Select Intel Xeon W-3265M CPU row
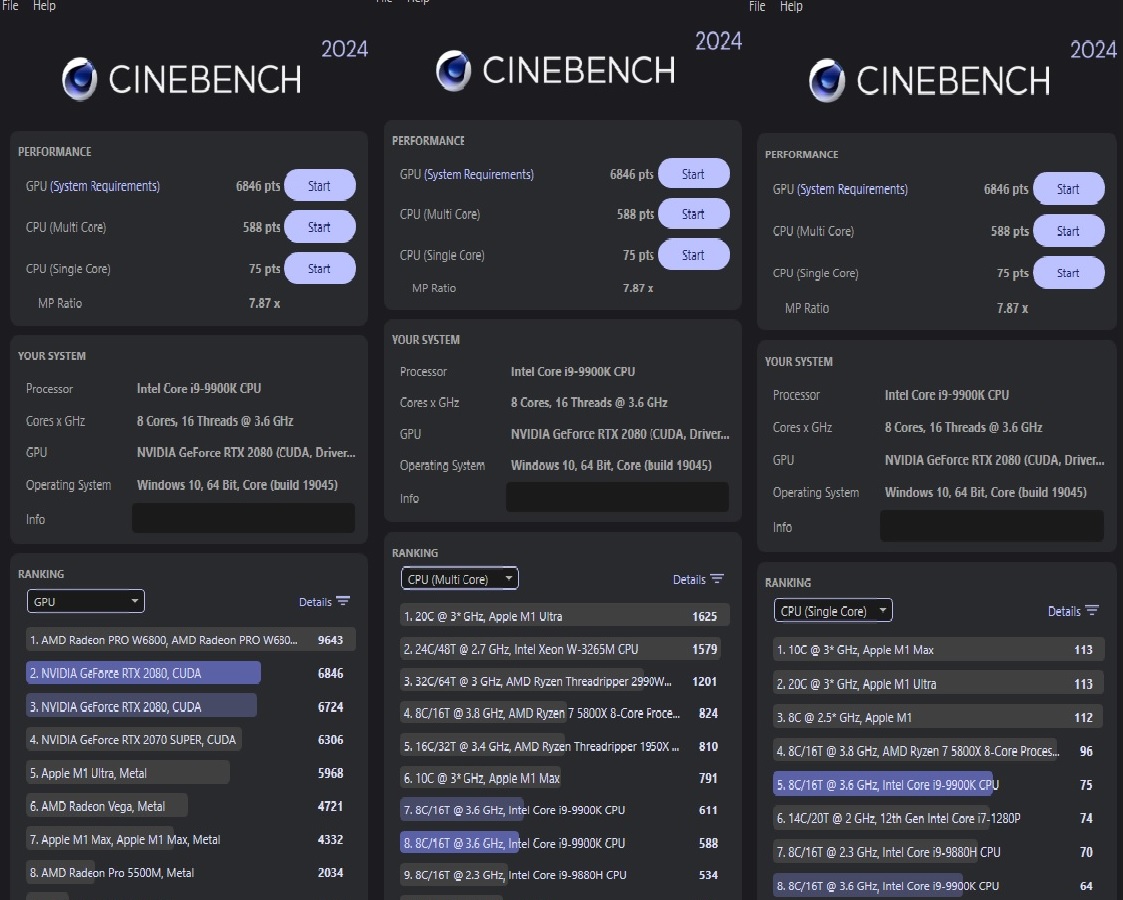The image size is (1123, 900). 564,649
